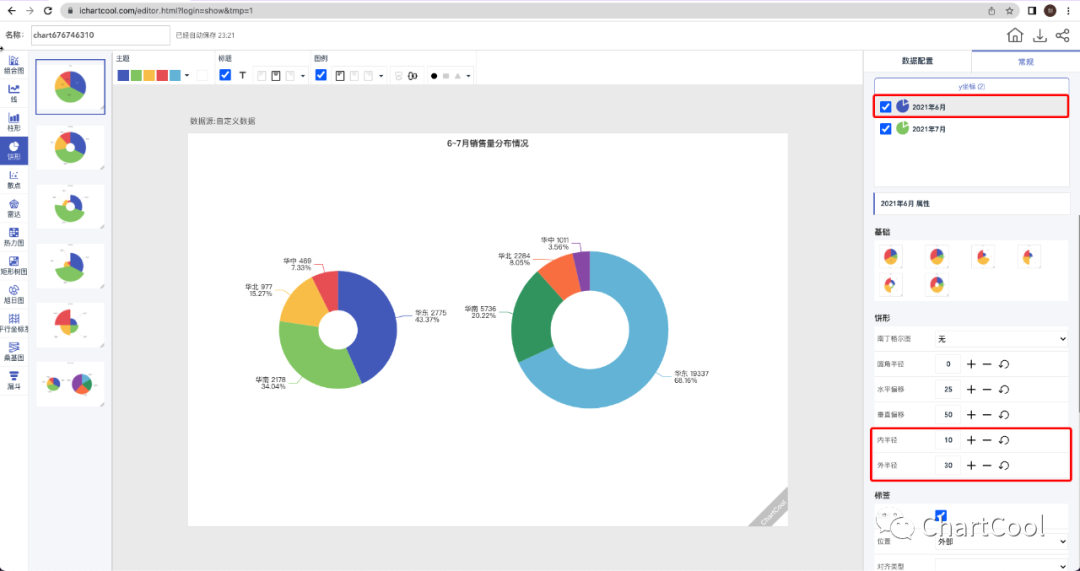Open the label 位置 dropdown
This screenshot has width=1080, height=571.
pyautogui.click(x=1001, y=541)
